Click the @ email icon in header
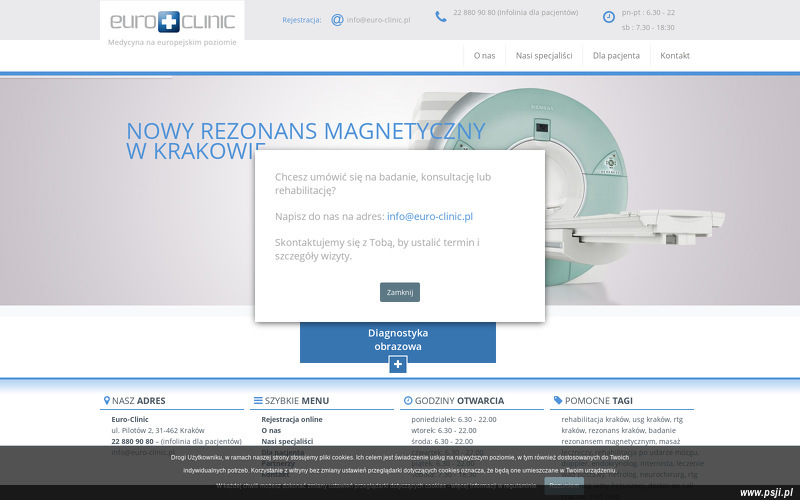Screen dimensions: 800x500 337,20
